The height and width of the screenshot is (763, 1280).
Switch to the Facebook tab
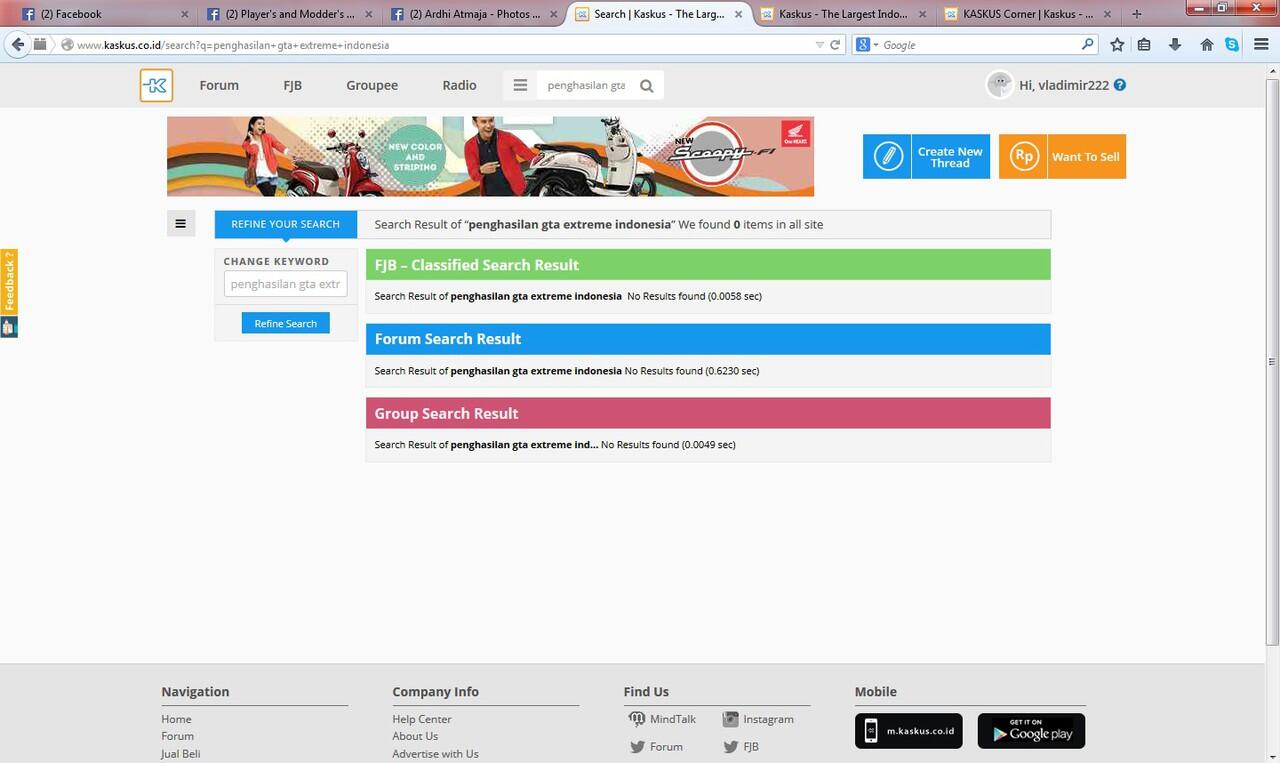coord(105,14)
